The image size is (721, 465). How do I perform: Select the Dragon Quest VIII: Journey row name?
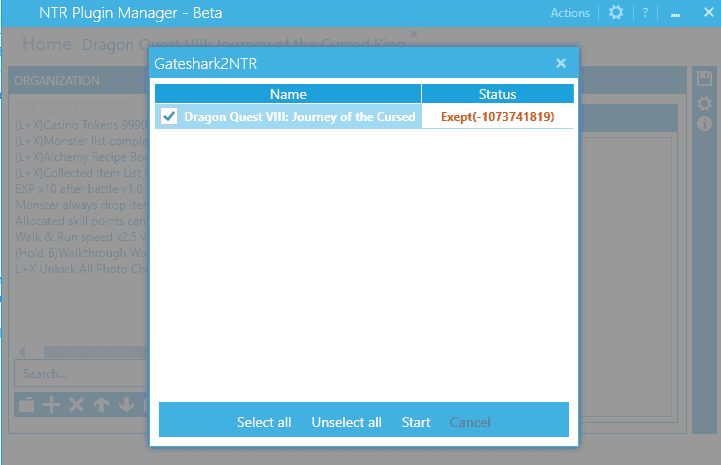click(x=299, y=117)
